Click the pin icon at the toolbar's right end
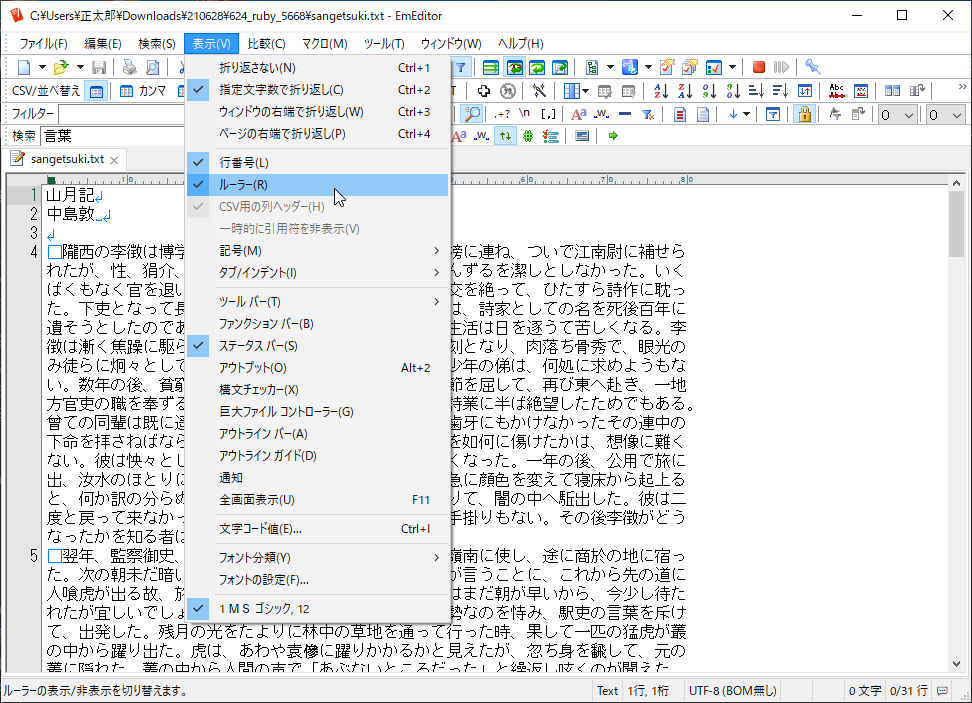Image resolution: width=972 pixels, height=703 pixels. point(813,67)
